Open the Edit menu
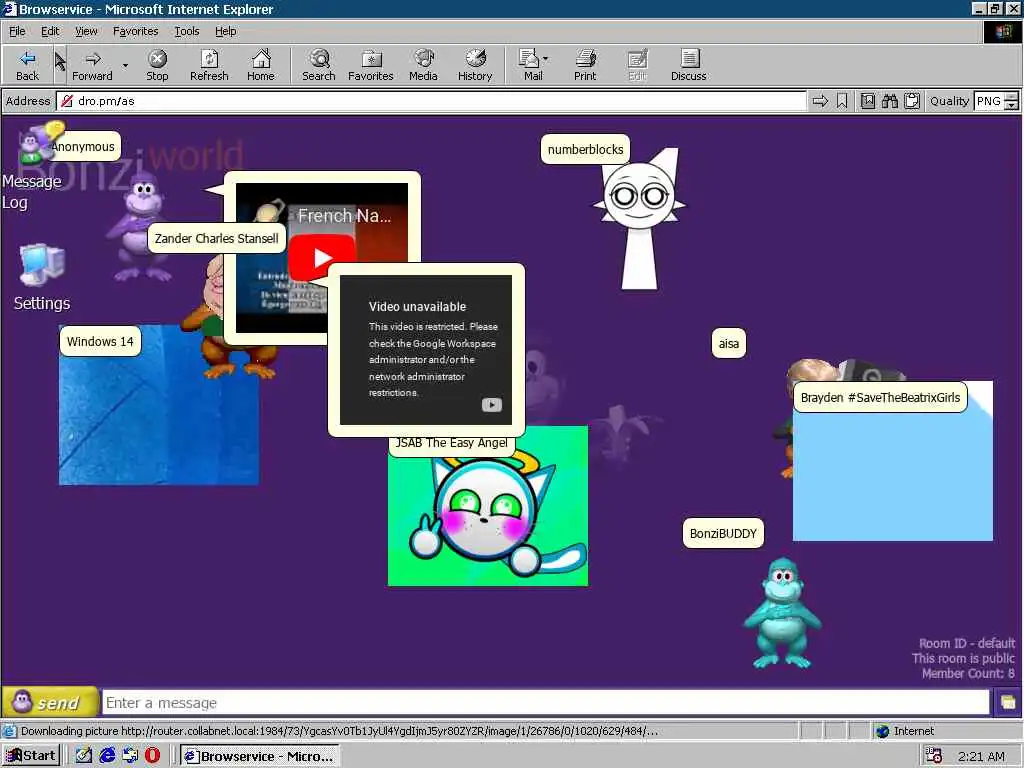Viewport: 1024px width, 768px height. point(50,31)
